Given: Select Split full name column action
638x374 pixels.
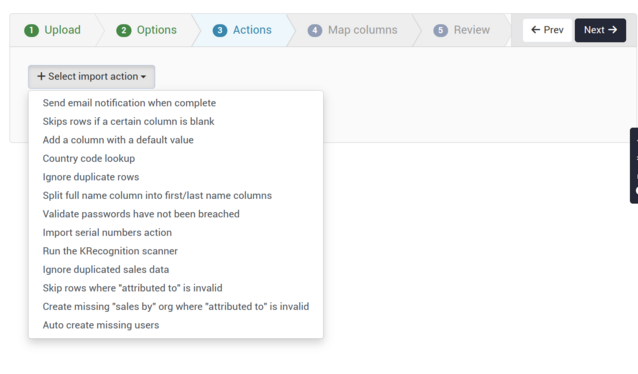Looking at the screenshot, I should tap(176, 195).
